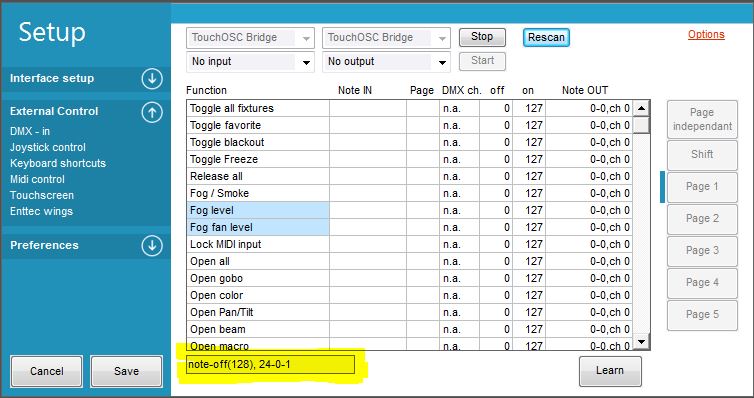Collapse External Control with the up arrow

[152, 112]
